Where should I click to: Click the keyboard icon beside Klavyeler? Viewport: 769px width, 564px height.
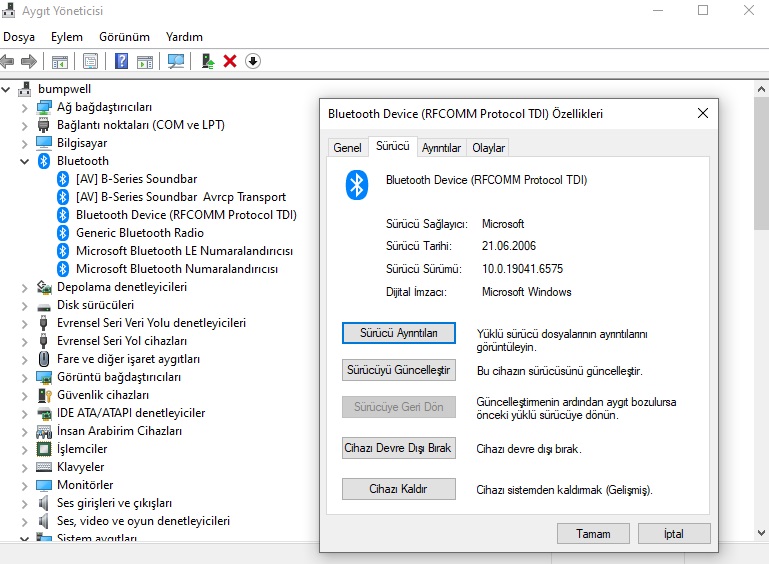(x=44, y=467)
